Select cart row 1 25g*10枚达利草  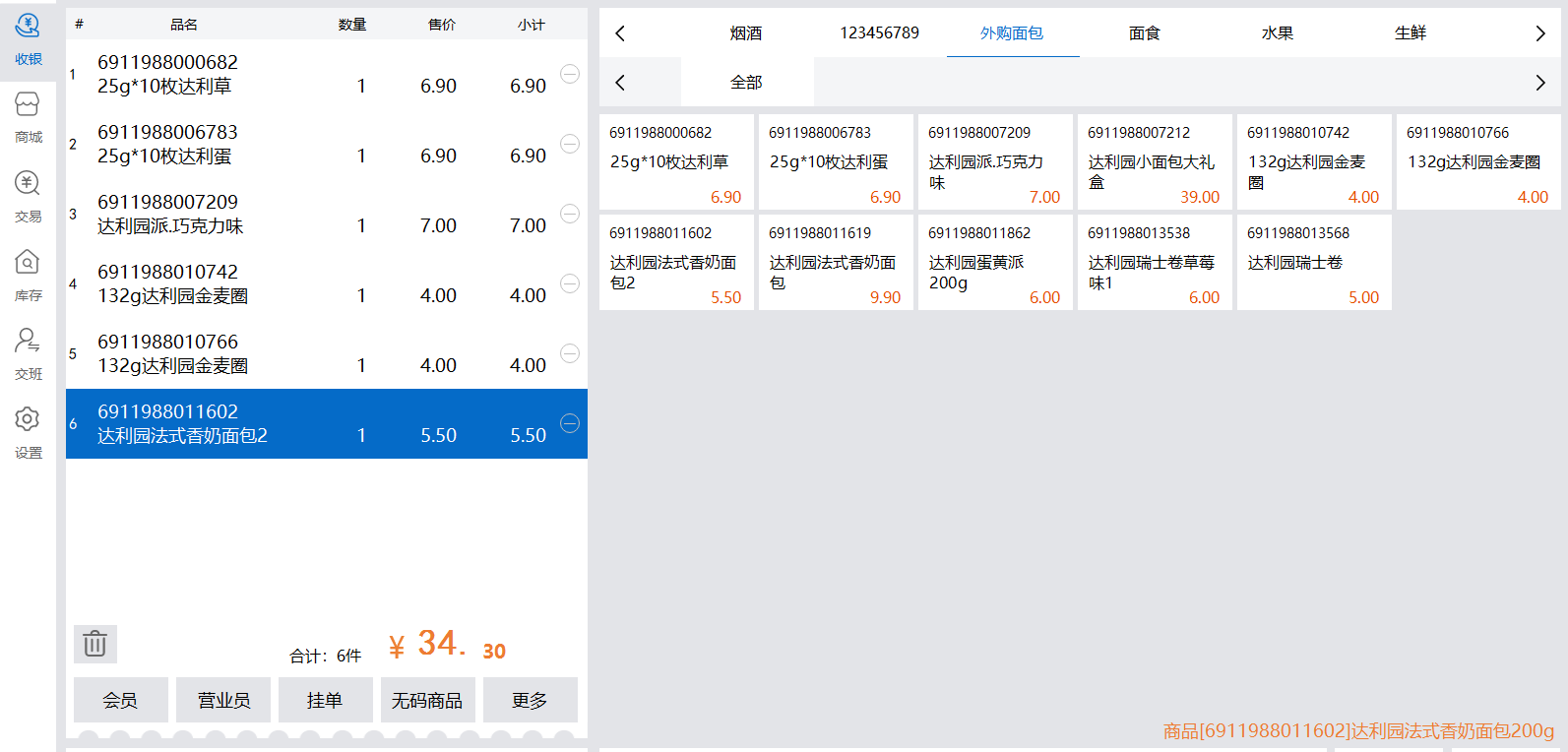click(327, 74)
